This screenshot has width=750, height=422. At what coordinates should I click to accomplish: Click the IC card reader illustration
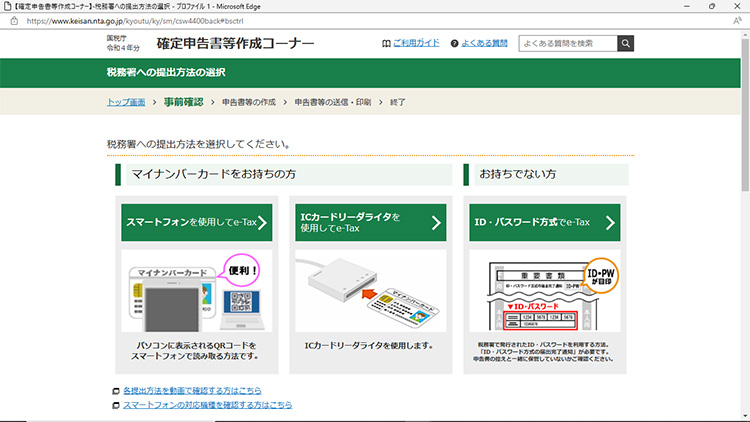[x=368, y=292]
